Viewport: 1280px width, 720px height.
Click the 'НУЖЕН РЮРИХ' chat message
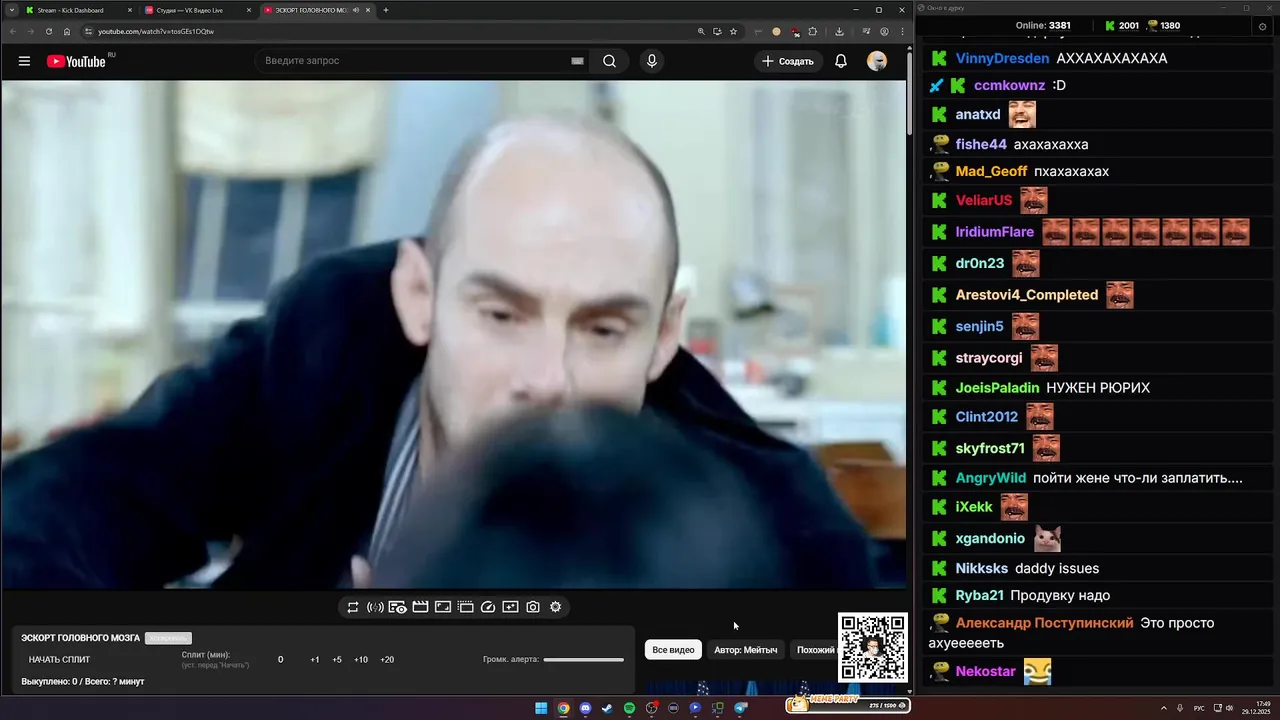(1098, 387)
